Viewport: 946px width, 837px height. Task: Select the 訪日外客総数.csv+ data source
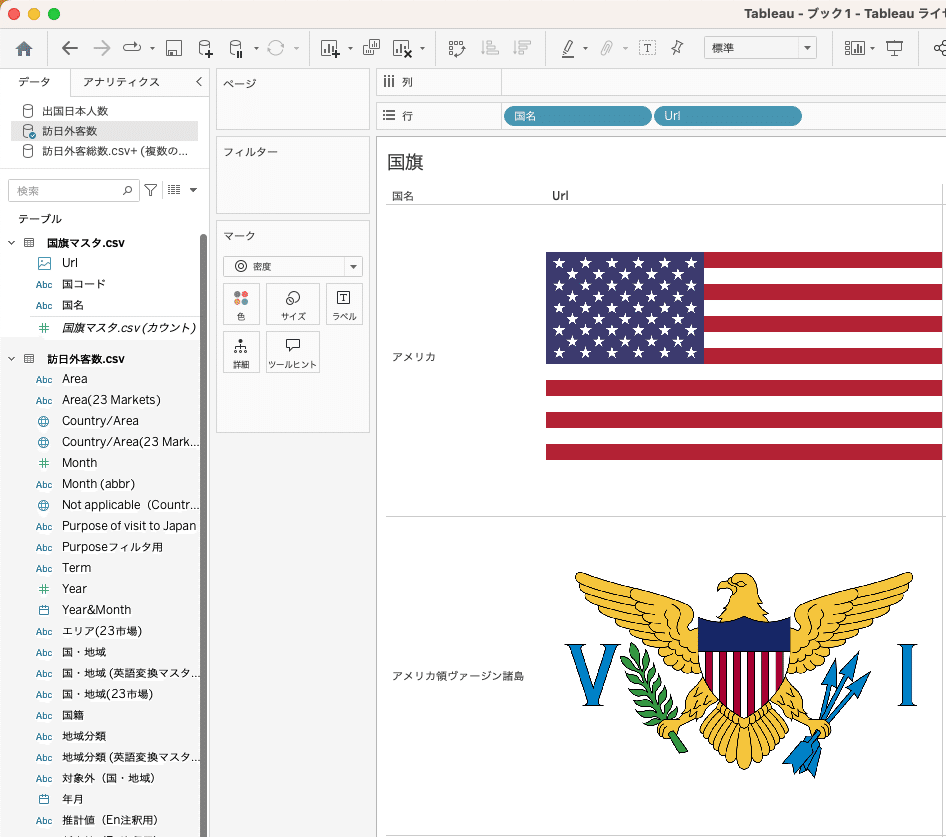(104, 151)
